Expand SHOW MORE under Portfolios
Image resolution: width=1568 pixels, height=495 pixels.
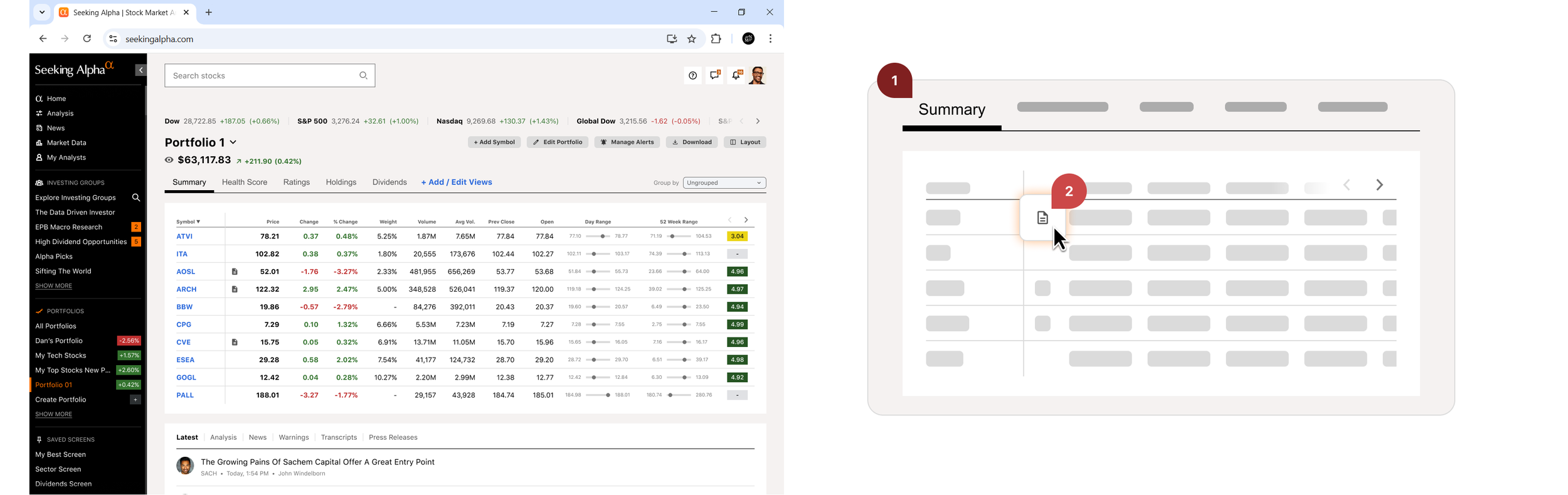click(53, 414)
